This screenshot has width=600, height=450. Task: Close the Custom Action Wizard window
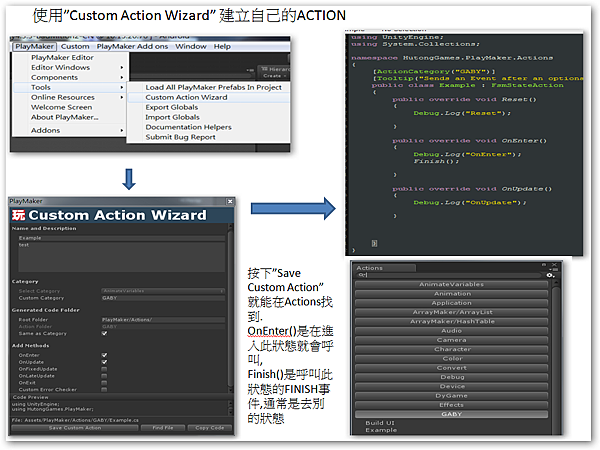tap(230, 201)
